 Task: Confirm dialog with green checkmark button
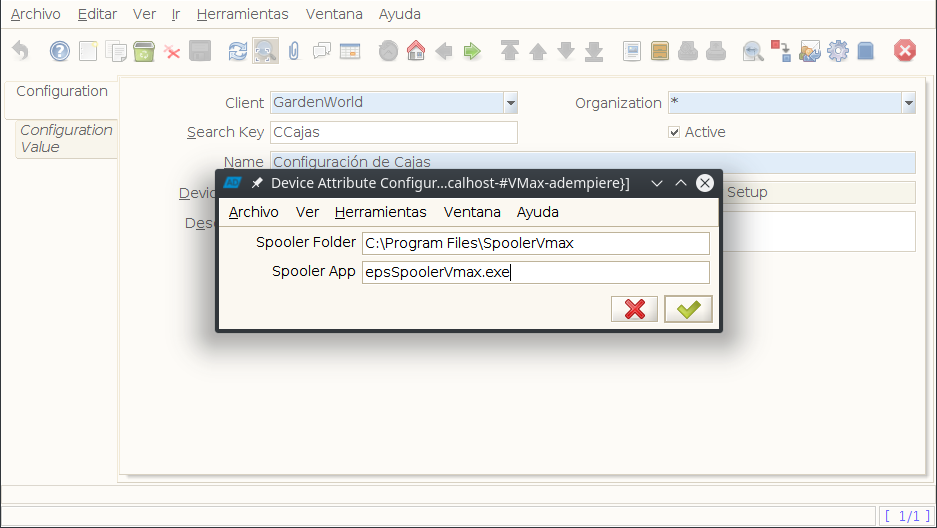click(x=688, y=309)
